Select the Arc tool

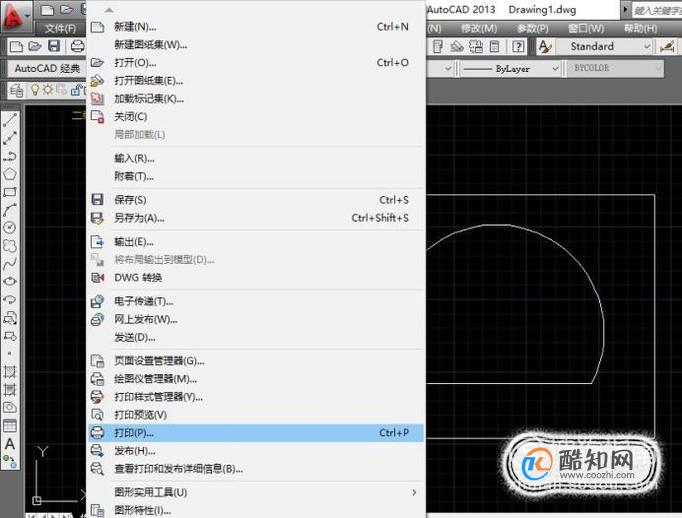[10, 210]
